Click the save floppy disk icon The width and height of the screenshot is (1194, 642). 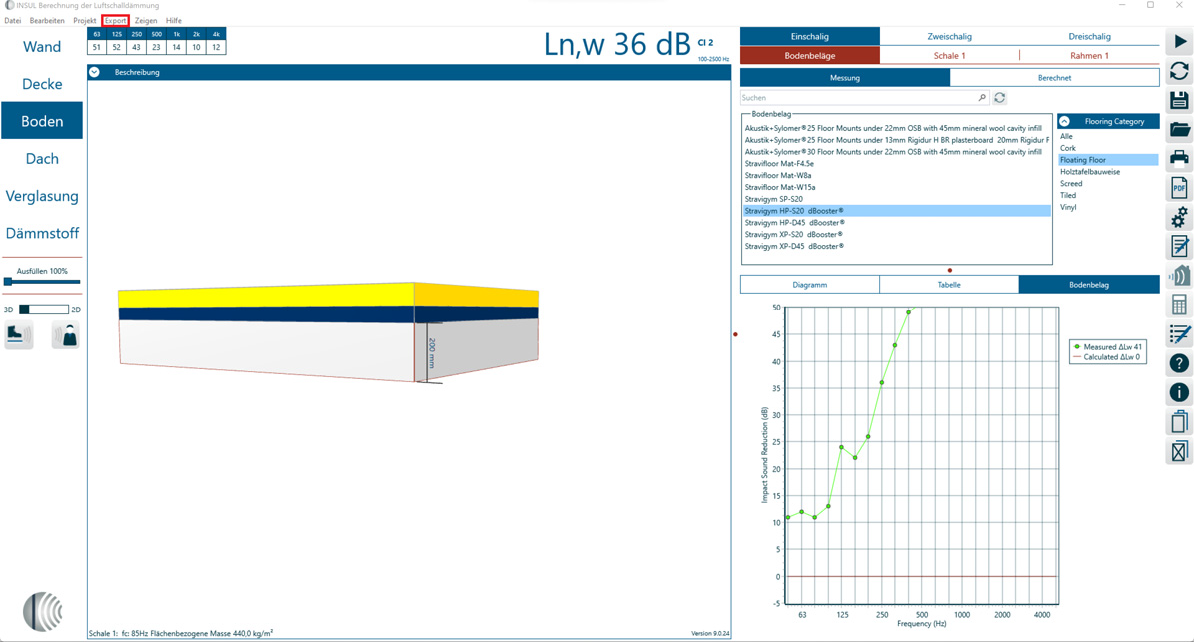[x=1179, y=100]
